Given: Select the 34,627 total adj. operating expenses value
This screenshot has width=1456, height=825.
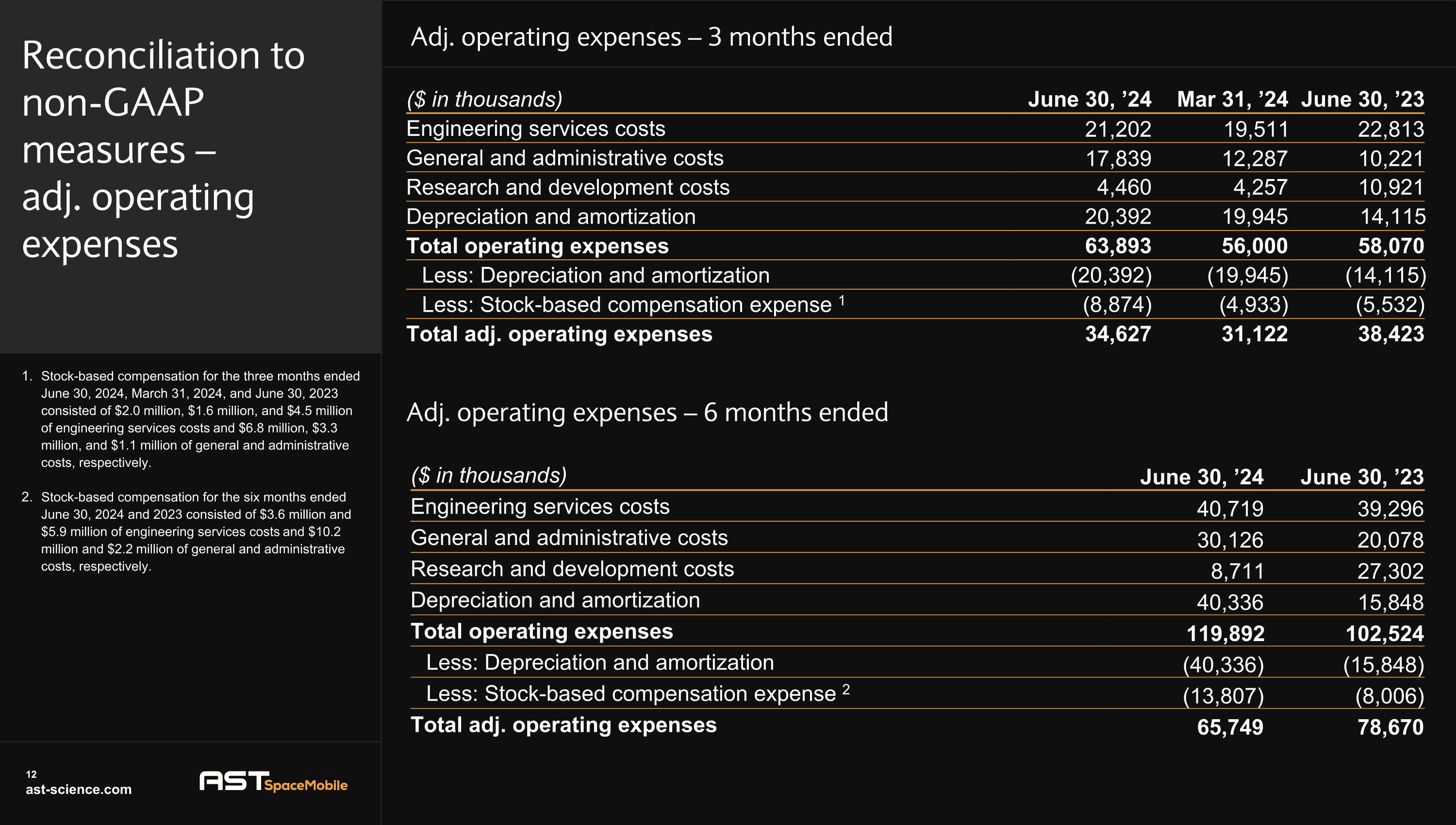Looking at the screenshot, I should (x=1118, y=334).
